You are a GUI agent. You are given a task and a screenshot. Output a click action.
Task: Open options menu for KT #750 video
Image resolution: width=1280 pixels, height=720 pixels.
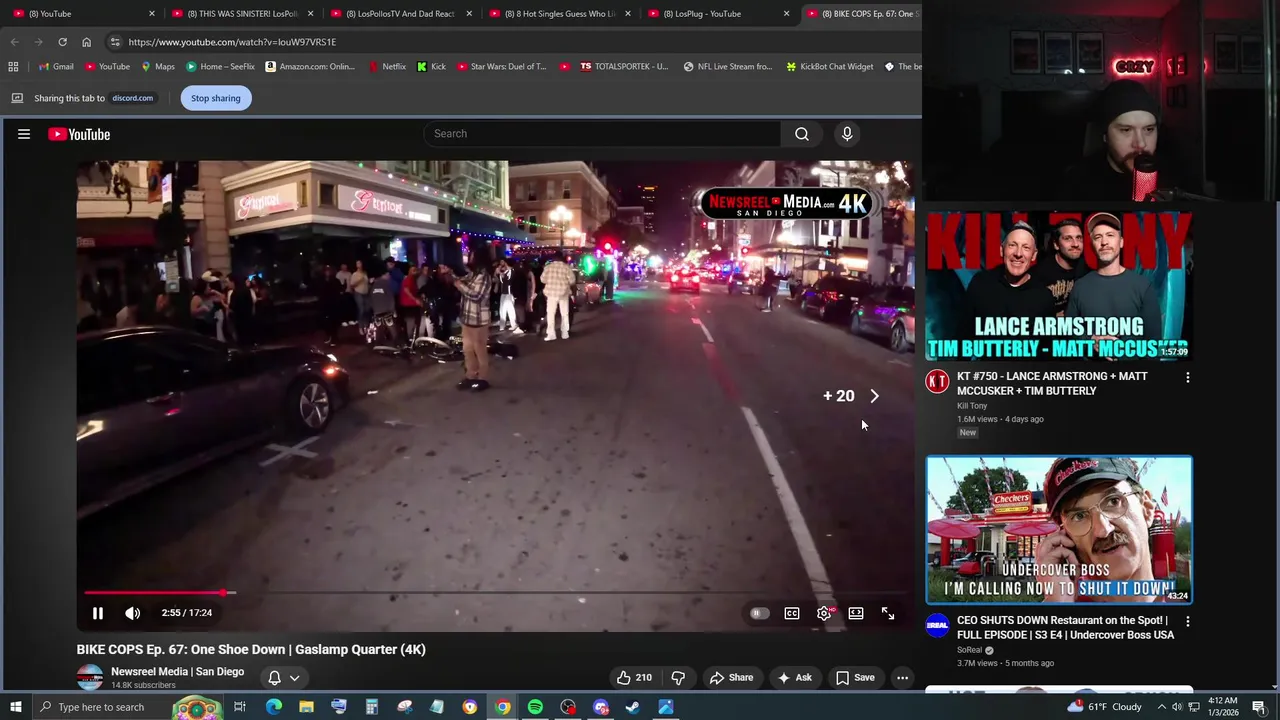[1187, 378]
